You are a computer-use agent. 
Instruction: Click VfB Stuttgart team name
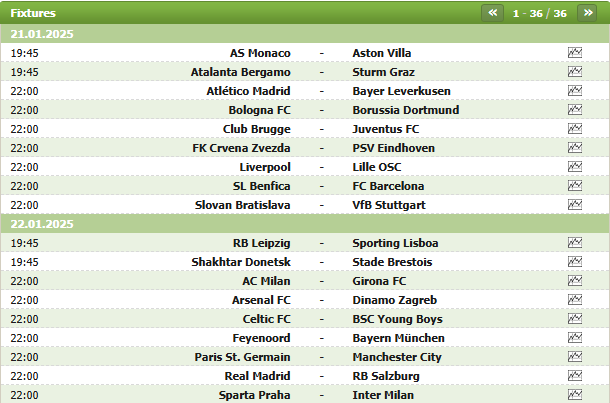pos(389,205)
